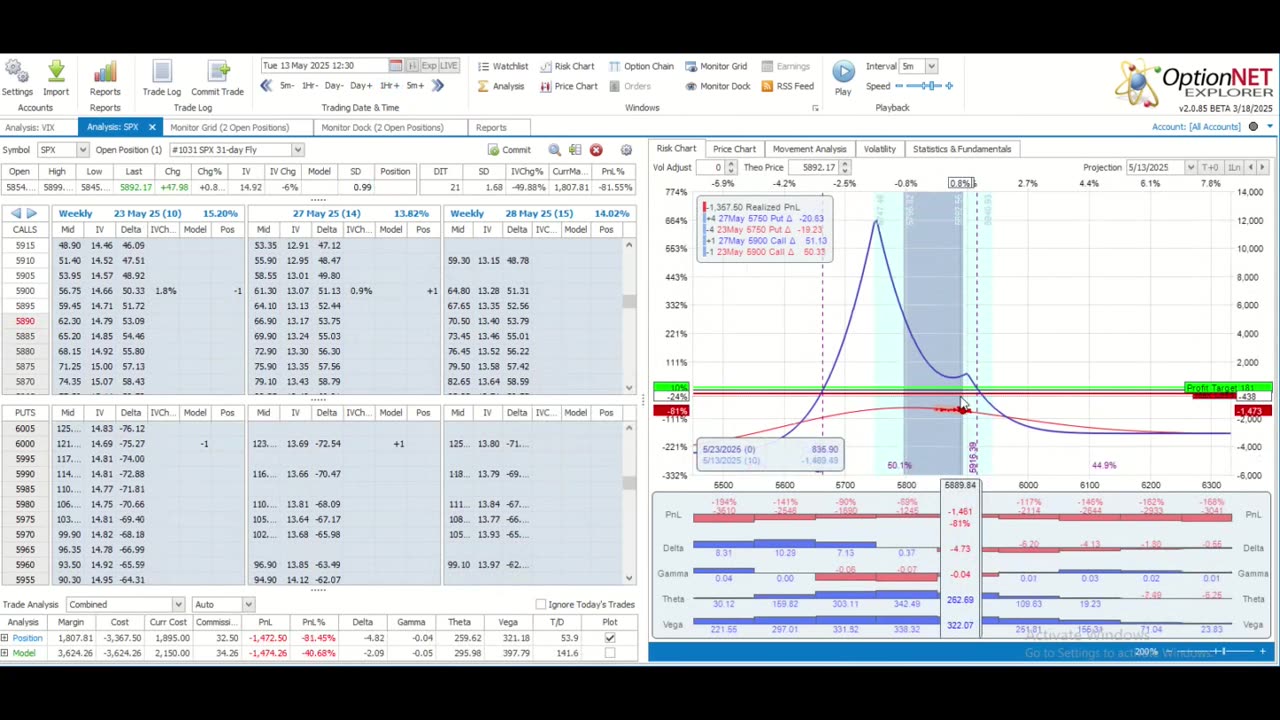Image resolution: width=1280 pixels, height=720 pixels.
Task: Open the Monitor Grid window
Action: (716, 66)
